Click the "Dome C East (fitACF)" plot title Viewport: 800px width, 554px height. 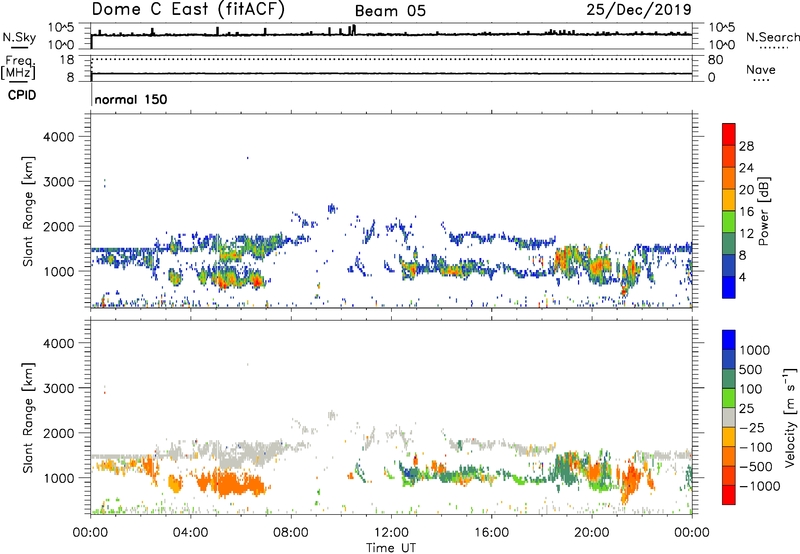188,9
